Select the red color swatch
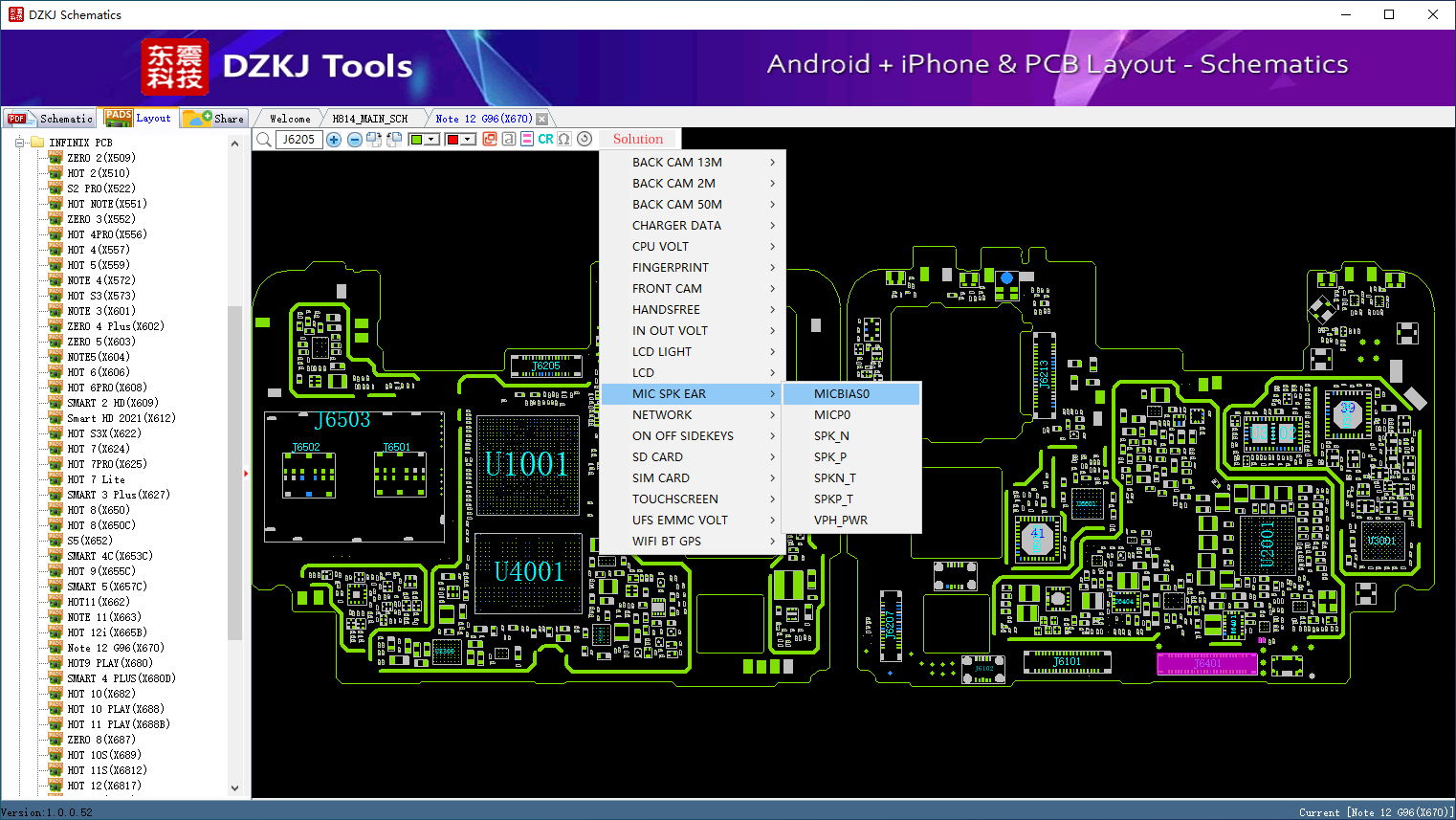Viewport: 1456px width, 820px height. pos(452,140)
